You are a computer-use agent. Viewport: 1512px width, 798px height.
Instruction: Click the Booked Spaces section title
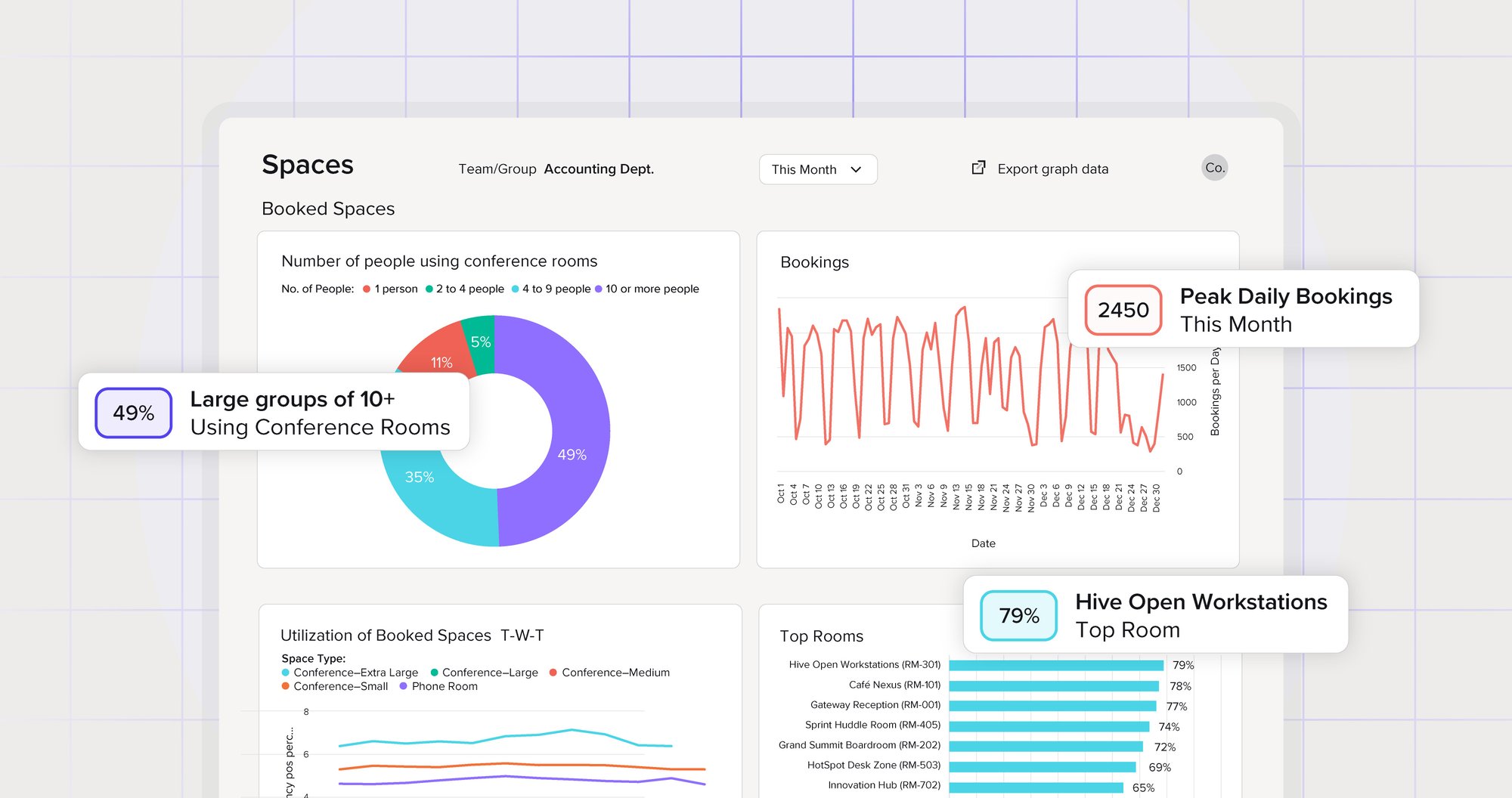pyautogui.click(x=328, y=209)
